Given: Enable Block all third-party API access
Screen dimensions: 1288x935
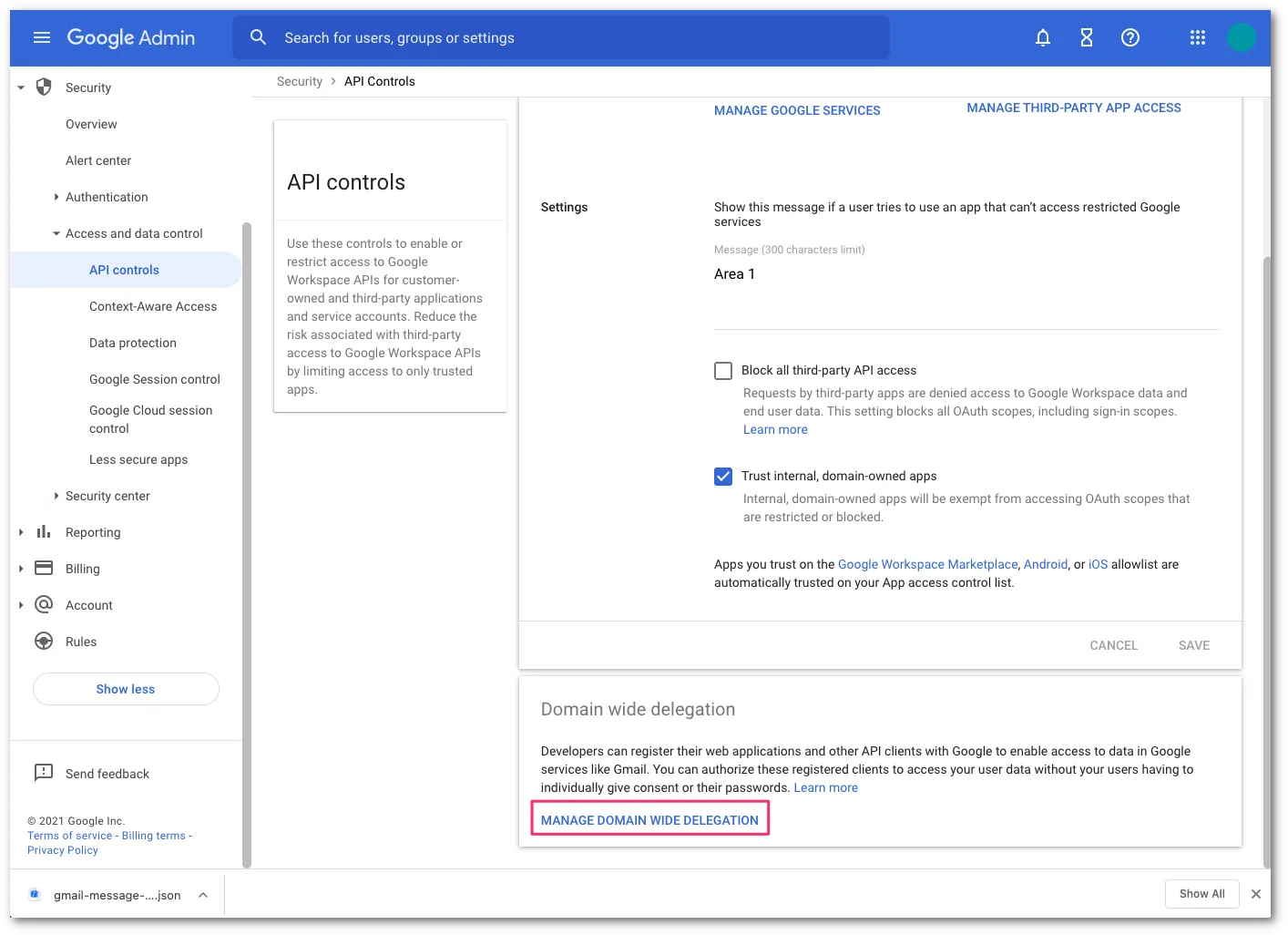Looking at the screenshot, I should [722, 371].
